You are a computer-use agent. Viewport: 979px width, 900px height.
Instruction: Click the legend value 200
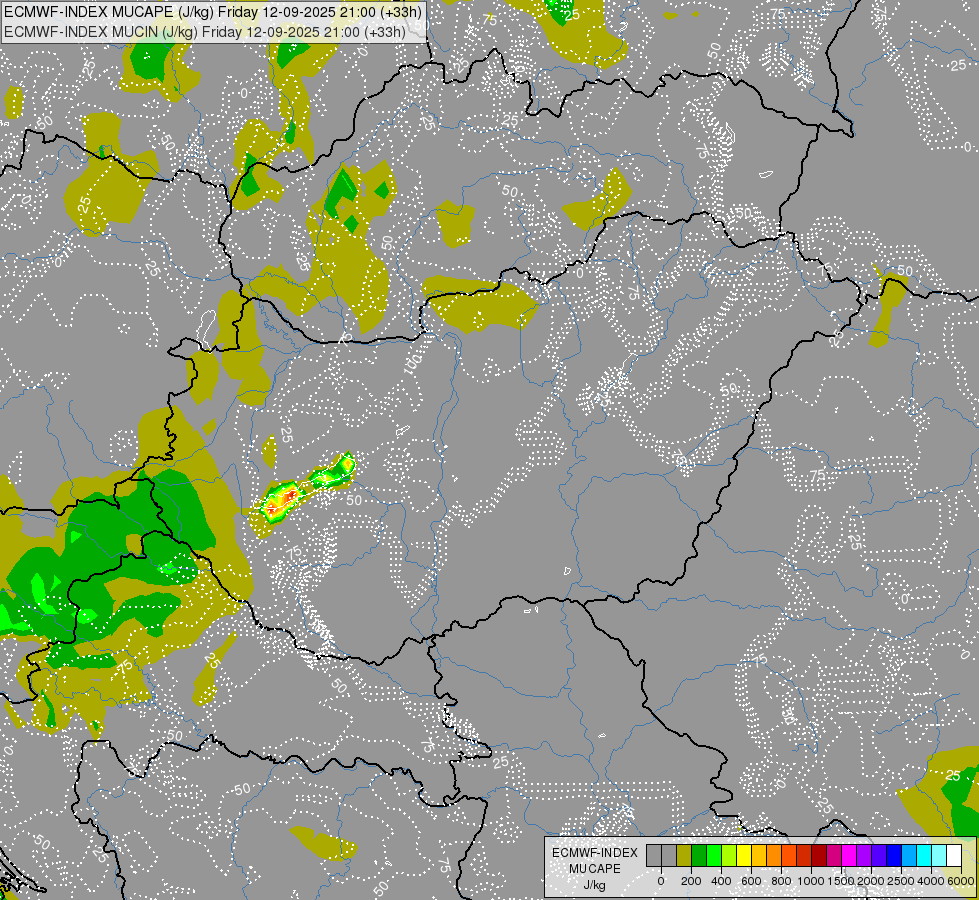(691, 881)
